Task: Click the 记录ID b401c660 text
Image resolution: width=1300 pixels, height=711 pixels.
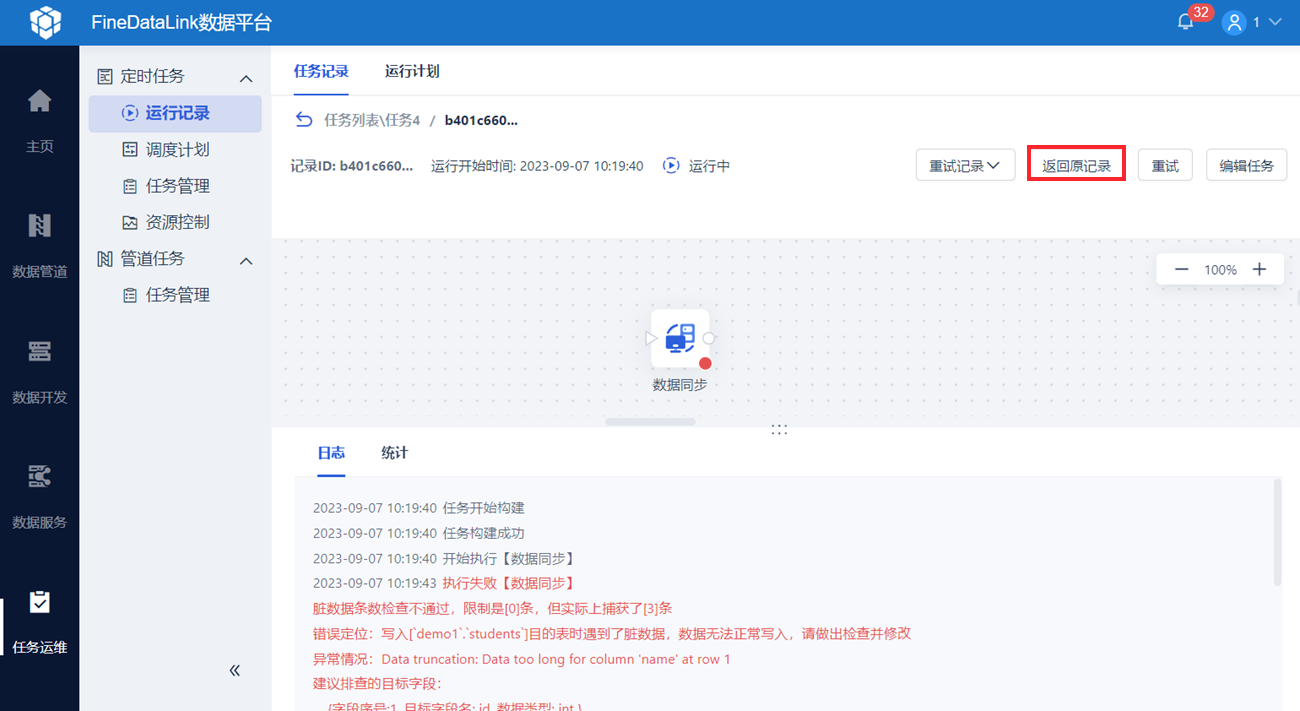Action: [x=352, y=166]
